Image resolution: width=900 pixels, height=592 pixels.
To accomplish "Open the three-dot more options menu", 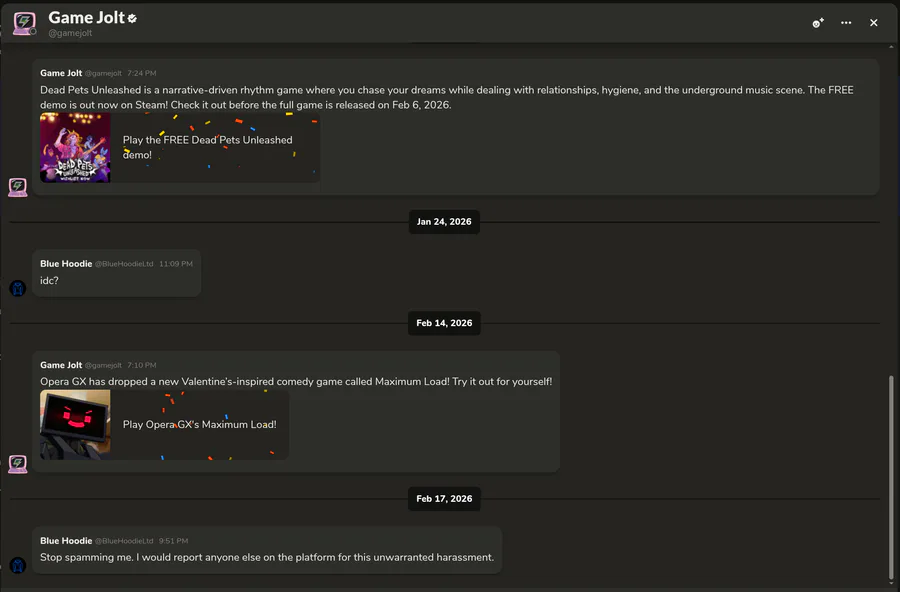I will point(846,22).
